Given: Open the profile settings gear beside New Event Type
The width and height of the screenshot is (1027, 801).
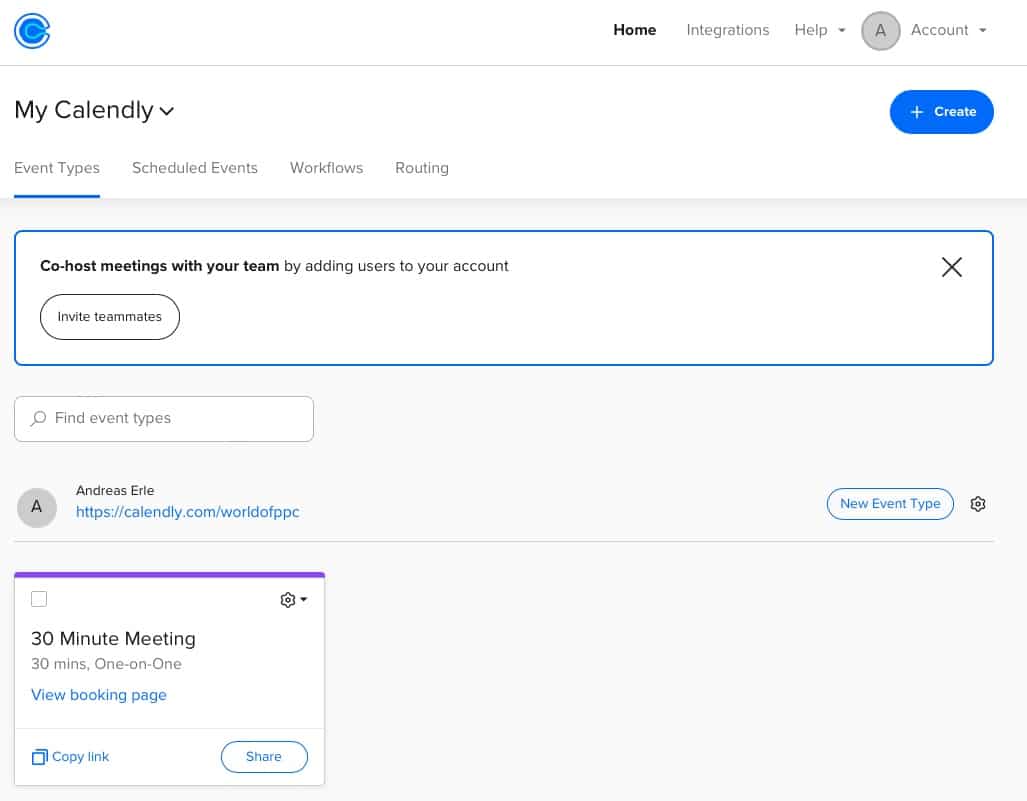Looking at the screenshot, I should (x=978, y=504).
